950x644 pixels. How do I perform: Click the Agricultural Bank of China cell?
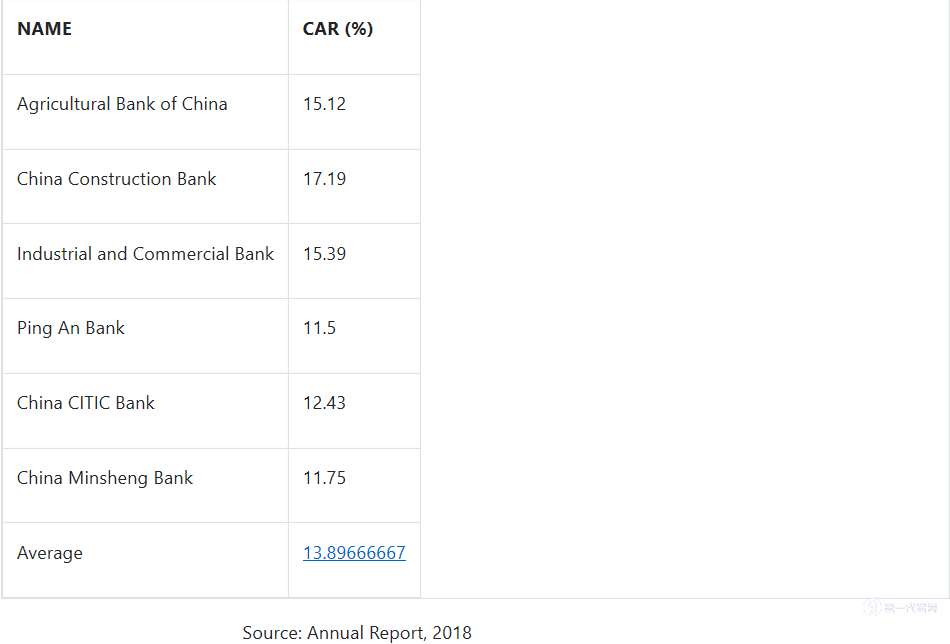coord(122,104)
